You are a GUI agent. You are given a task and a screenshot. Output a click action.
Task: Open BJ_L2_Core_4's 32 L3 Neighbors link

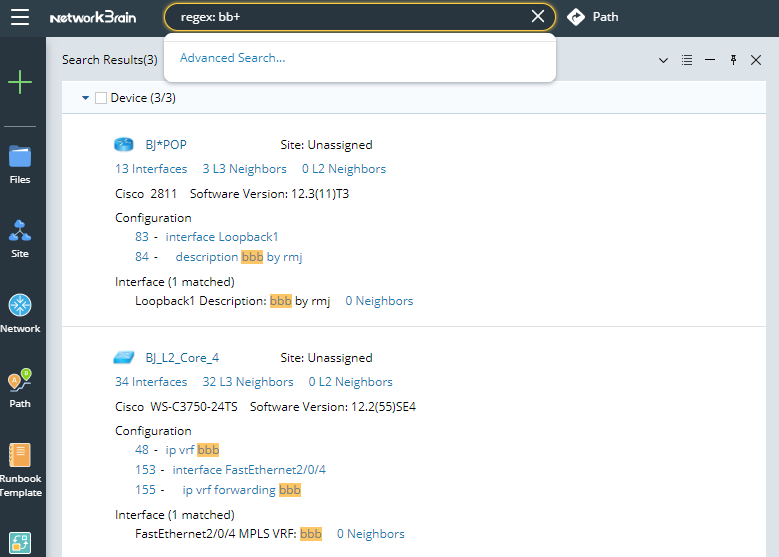pos(248,382)
